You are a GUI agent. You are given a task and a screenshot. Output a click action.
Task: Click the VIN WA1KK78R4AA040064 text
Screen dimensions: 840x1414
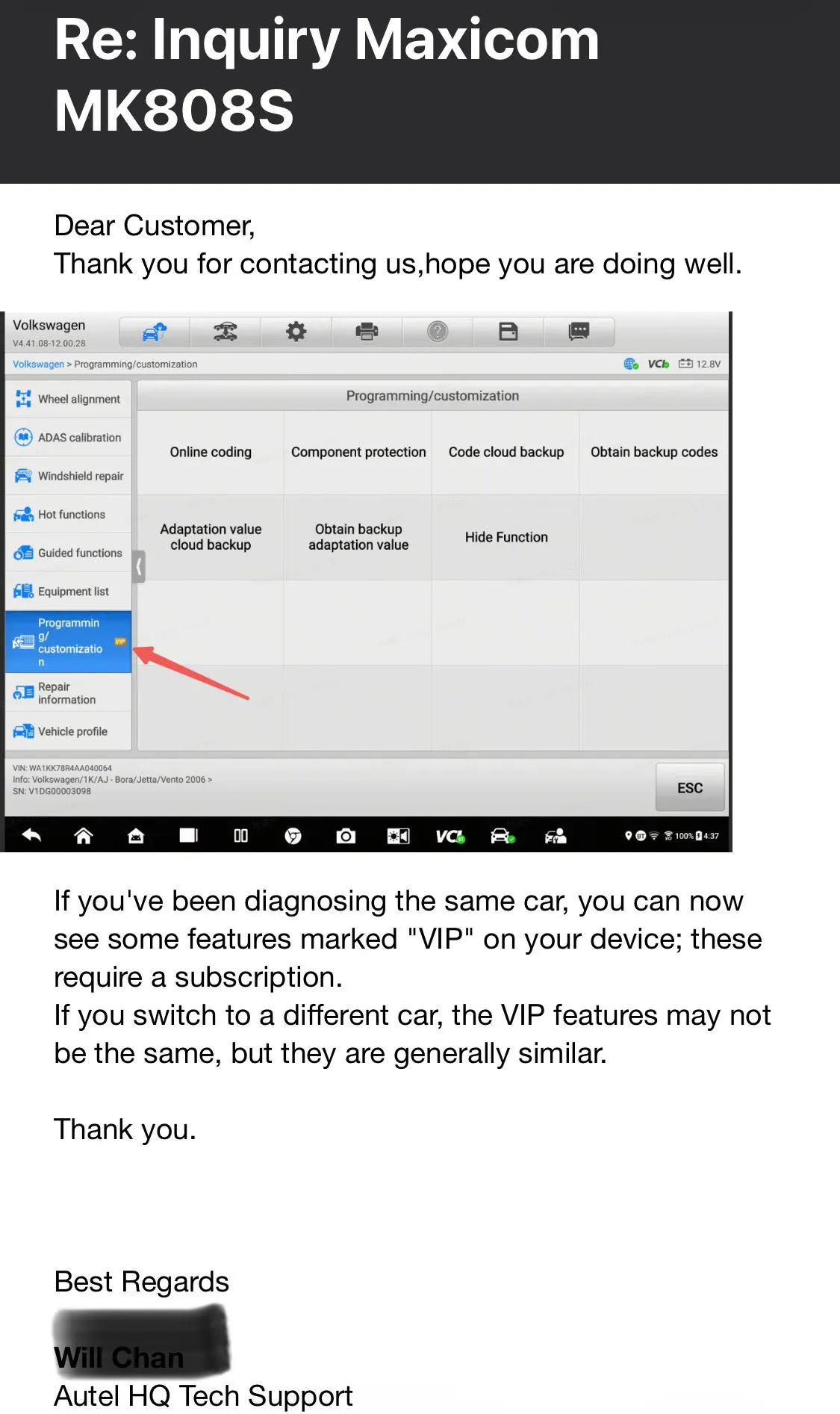[x=62, y=768]
